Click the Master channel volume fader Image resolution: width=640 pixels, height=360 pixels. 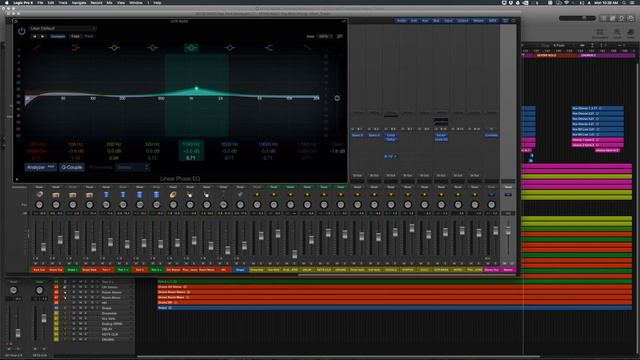point(508,231)
